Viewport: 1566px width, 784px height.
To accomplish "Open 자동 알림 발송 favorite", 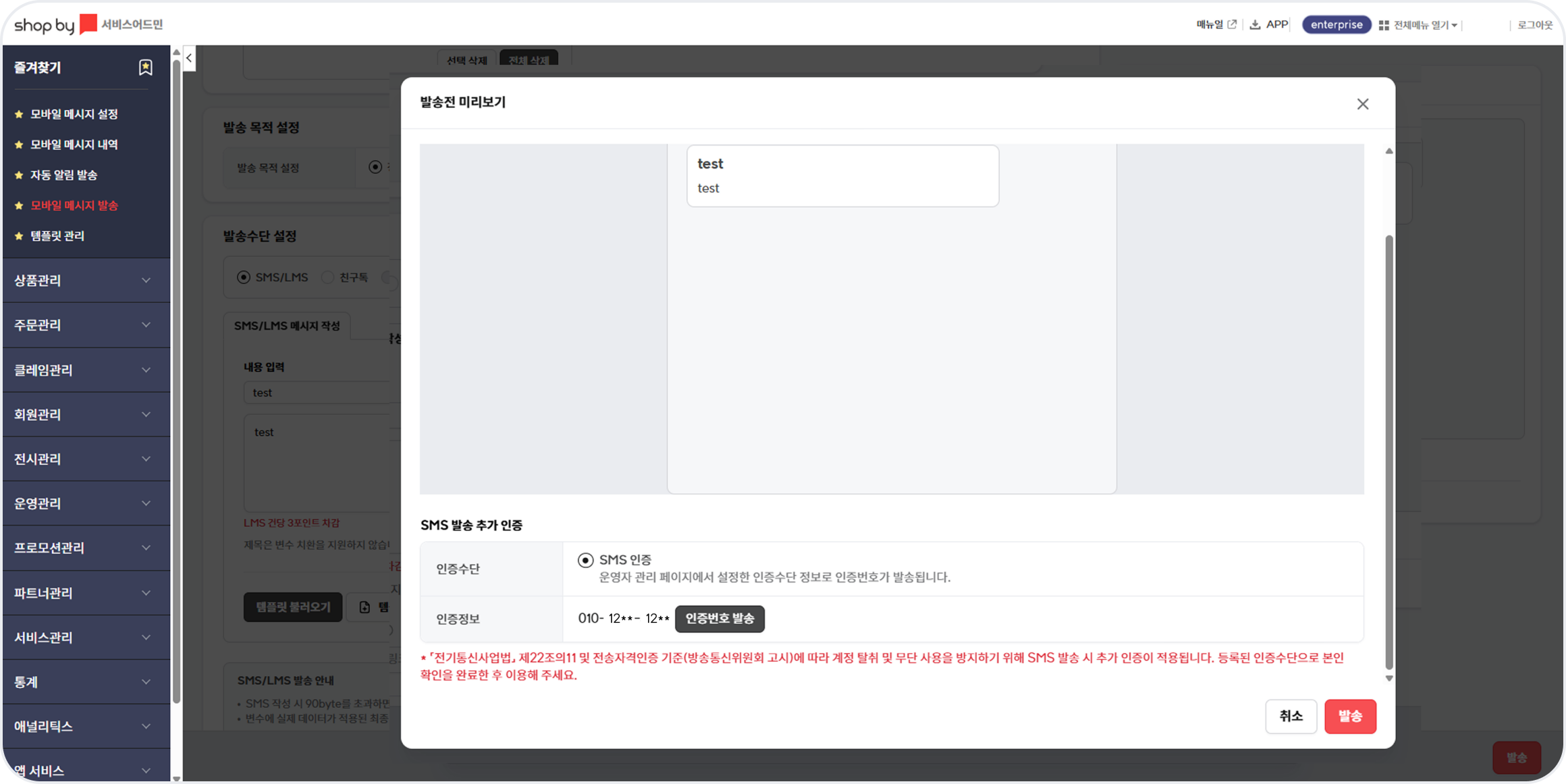I will tap(63, 175).
